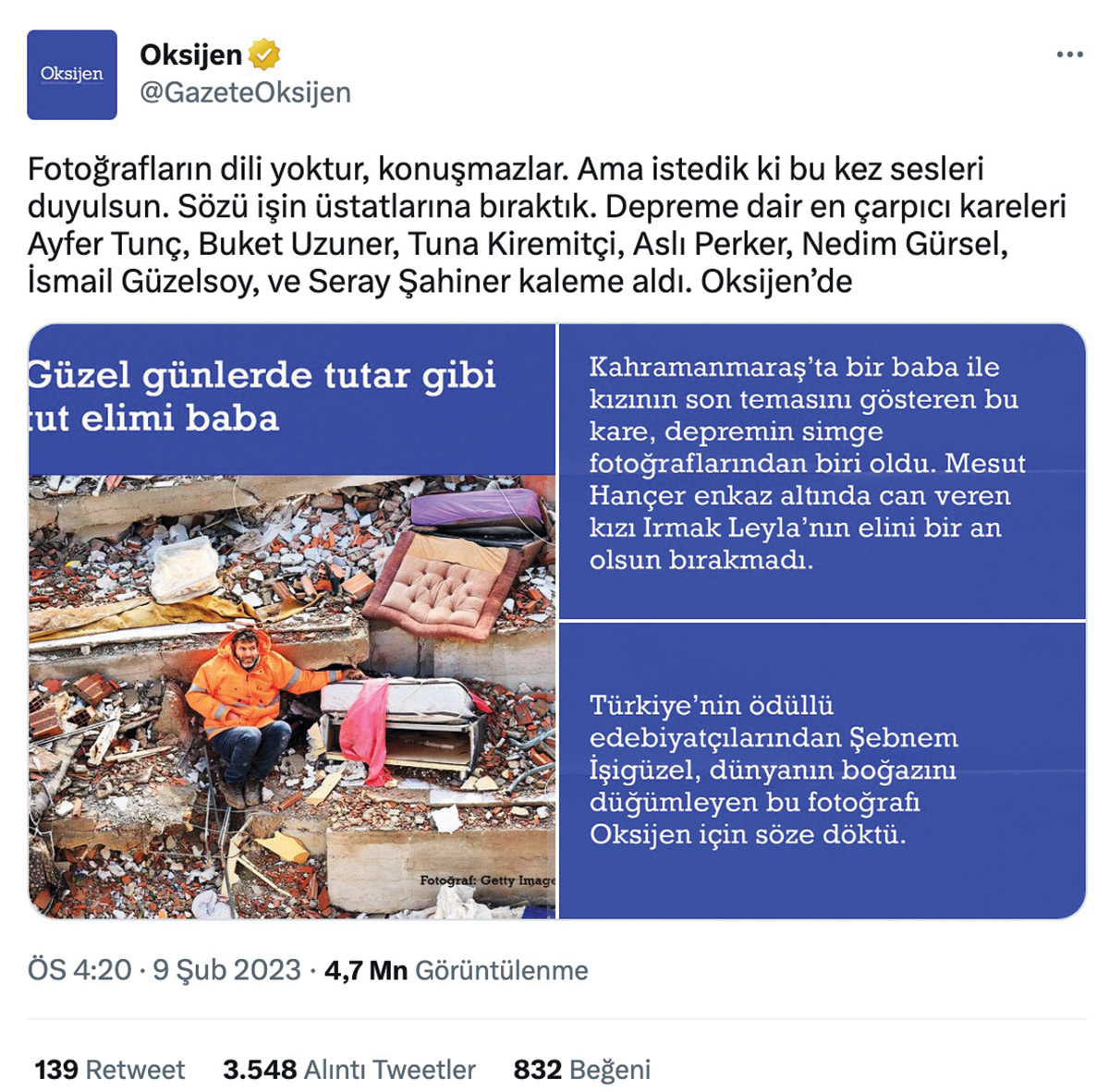1109x1092 pixels.
Task: Open the Oksijen display name link
Action: pos(190,55)
